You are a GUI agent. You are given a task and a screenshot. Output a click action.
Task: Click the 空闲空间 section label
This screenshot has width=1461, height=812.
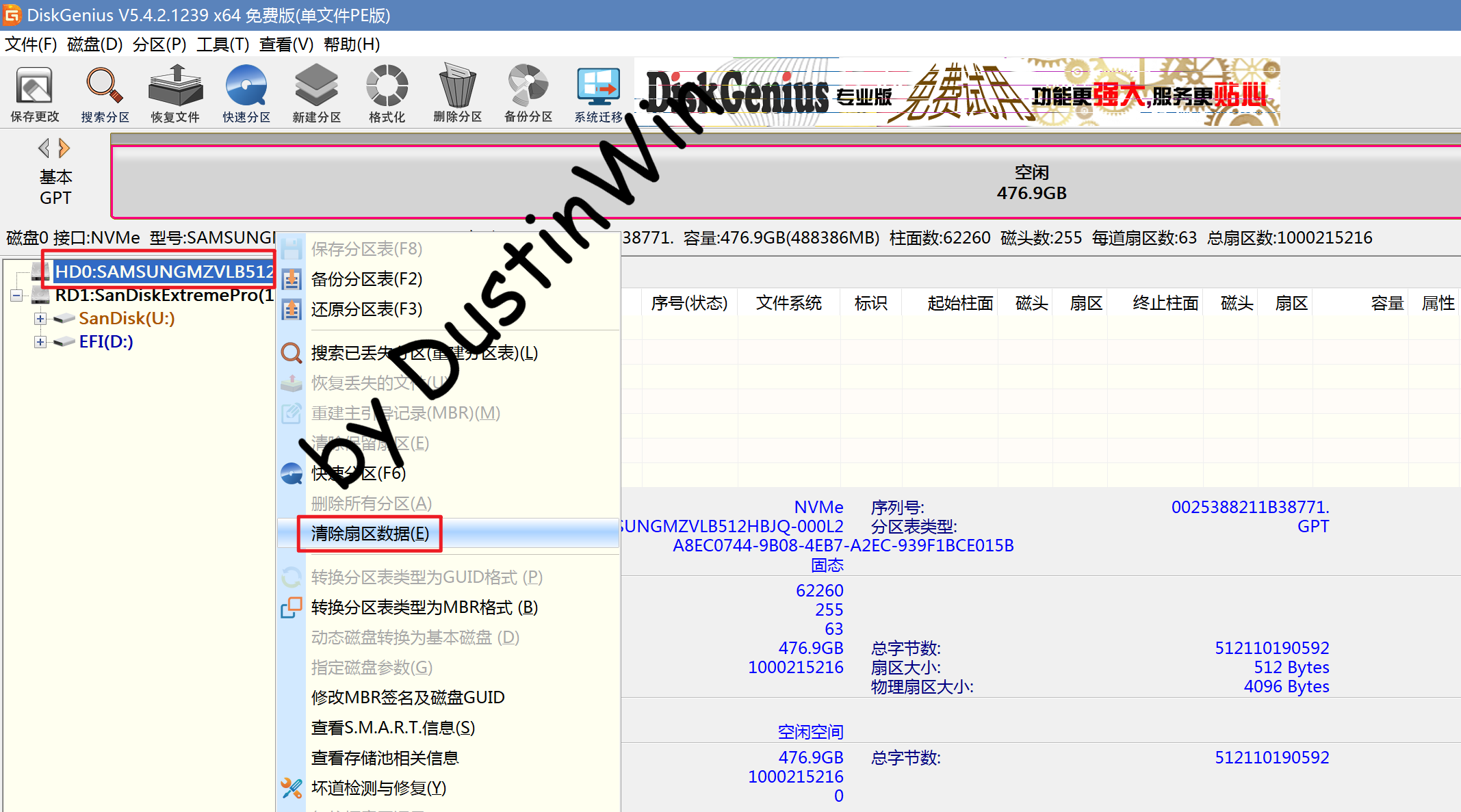pos(810,732)
